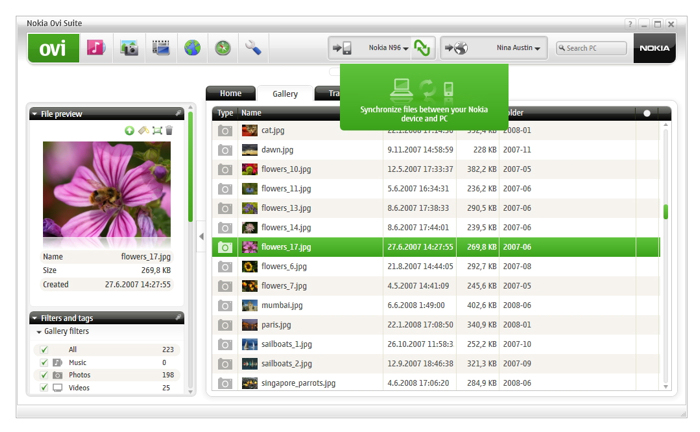Click the green add icon in File preview
The height and width of the screenshot is (432, 700).
(129, 130)
